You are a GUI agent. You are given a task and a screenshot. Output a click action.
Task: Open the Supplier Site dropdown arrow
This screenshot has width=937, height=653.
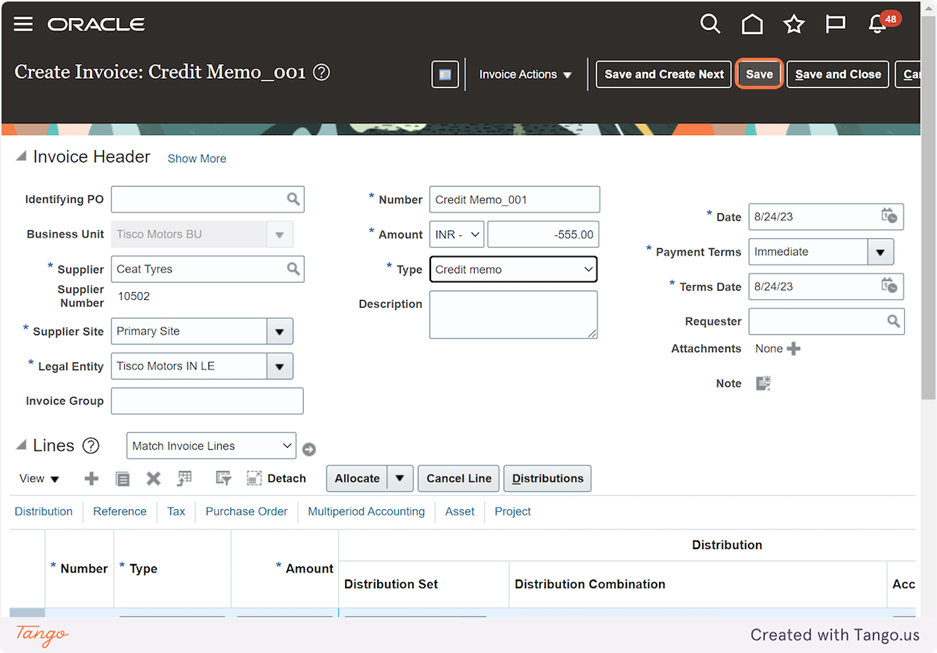[x=279, y=331]
